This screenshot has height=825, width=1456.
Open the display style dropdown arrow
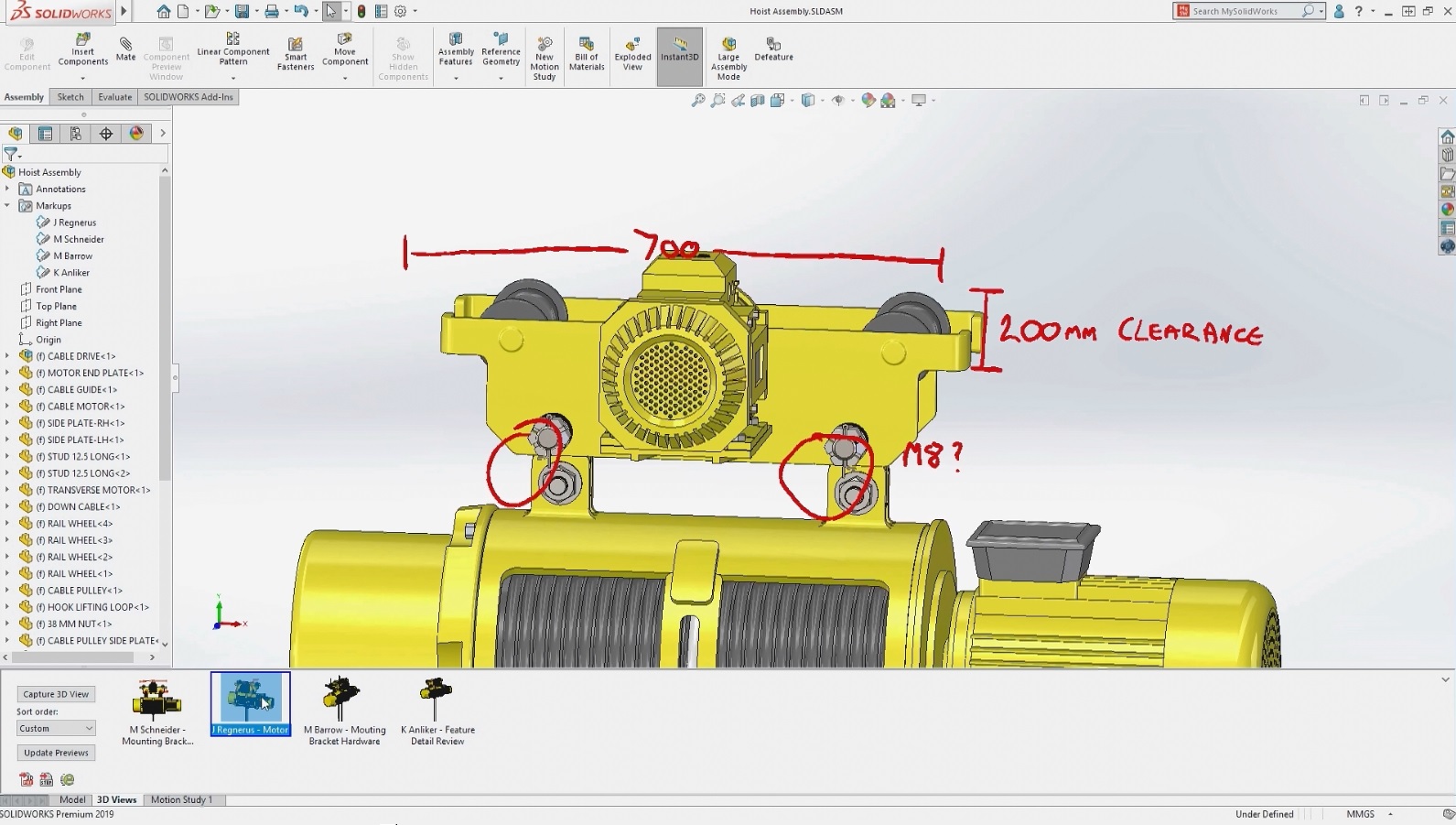pos(822,101)
